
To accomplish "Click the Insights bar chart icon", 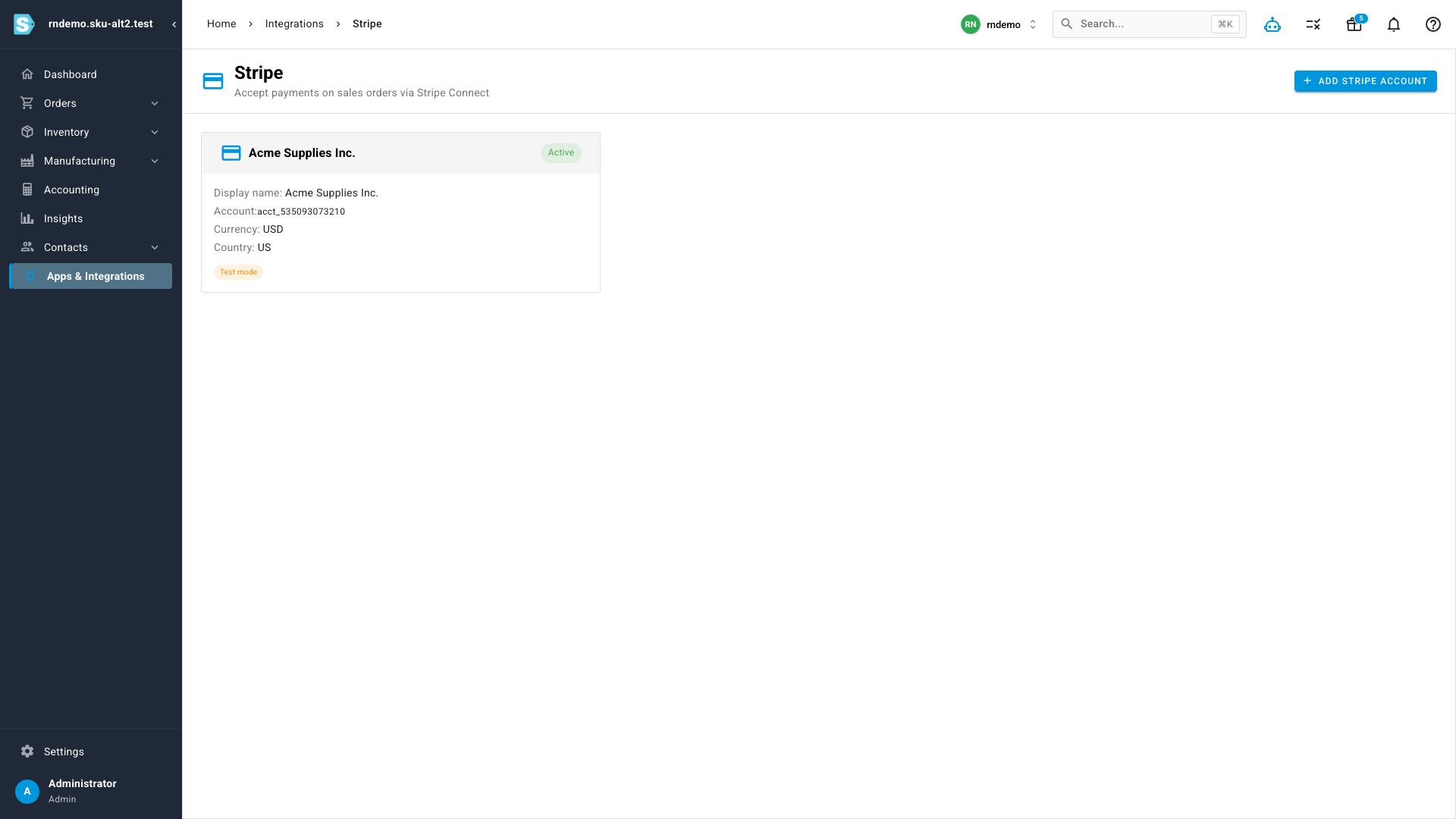I will 27,218.
